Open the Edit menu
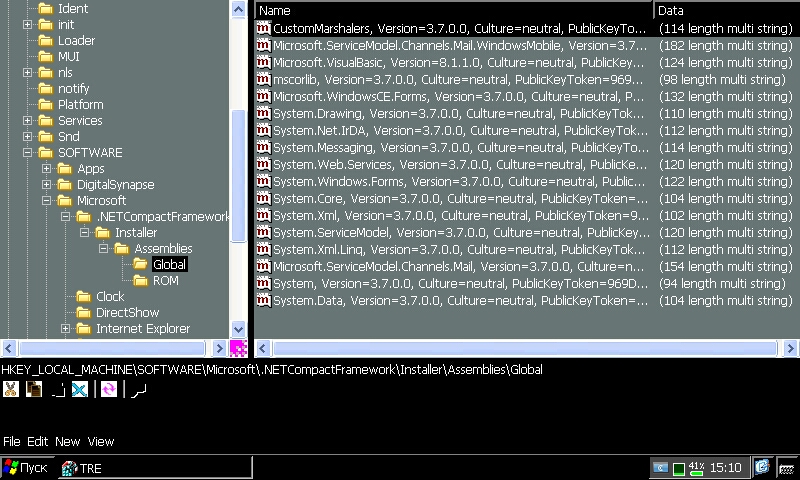The height and width of the screenshot is (480, 800). click(37, 441)
